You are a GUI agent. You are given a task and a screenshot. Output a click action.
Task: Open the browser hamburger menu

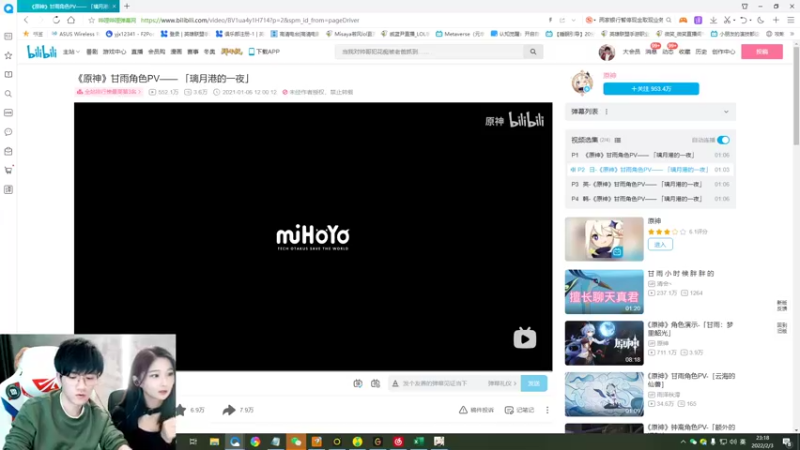click(x=790, y=20)
